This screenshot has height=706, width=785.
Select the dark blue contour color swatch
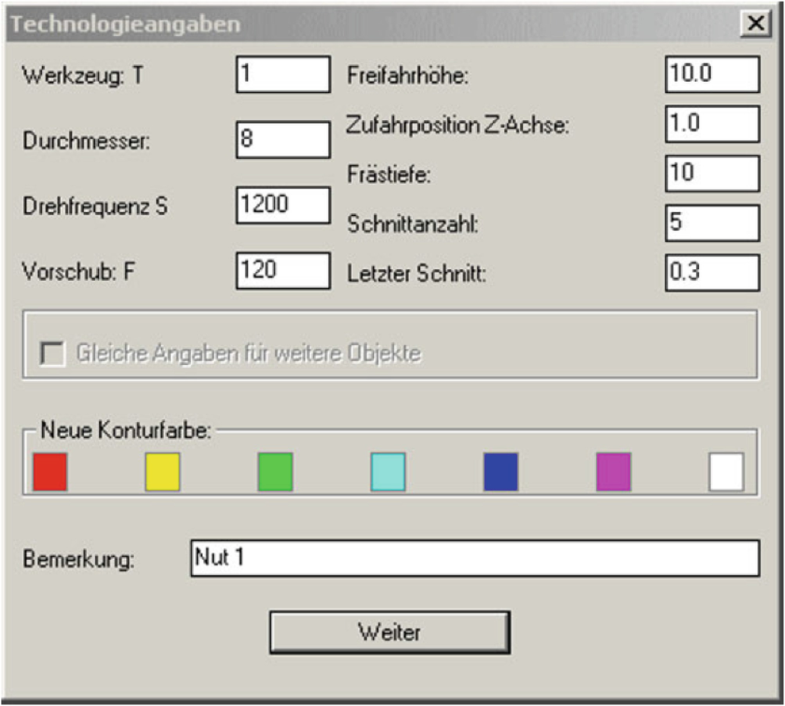[501, 472]
